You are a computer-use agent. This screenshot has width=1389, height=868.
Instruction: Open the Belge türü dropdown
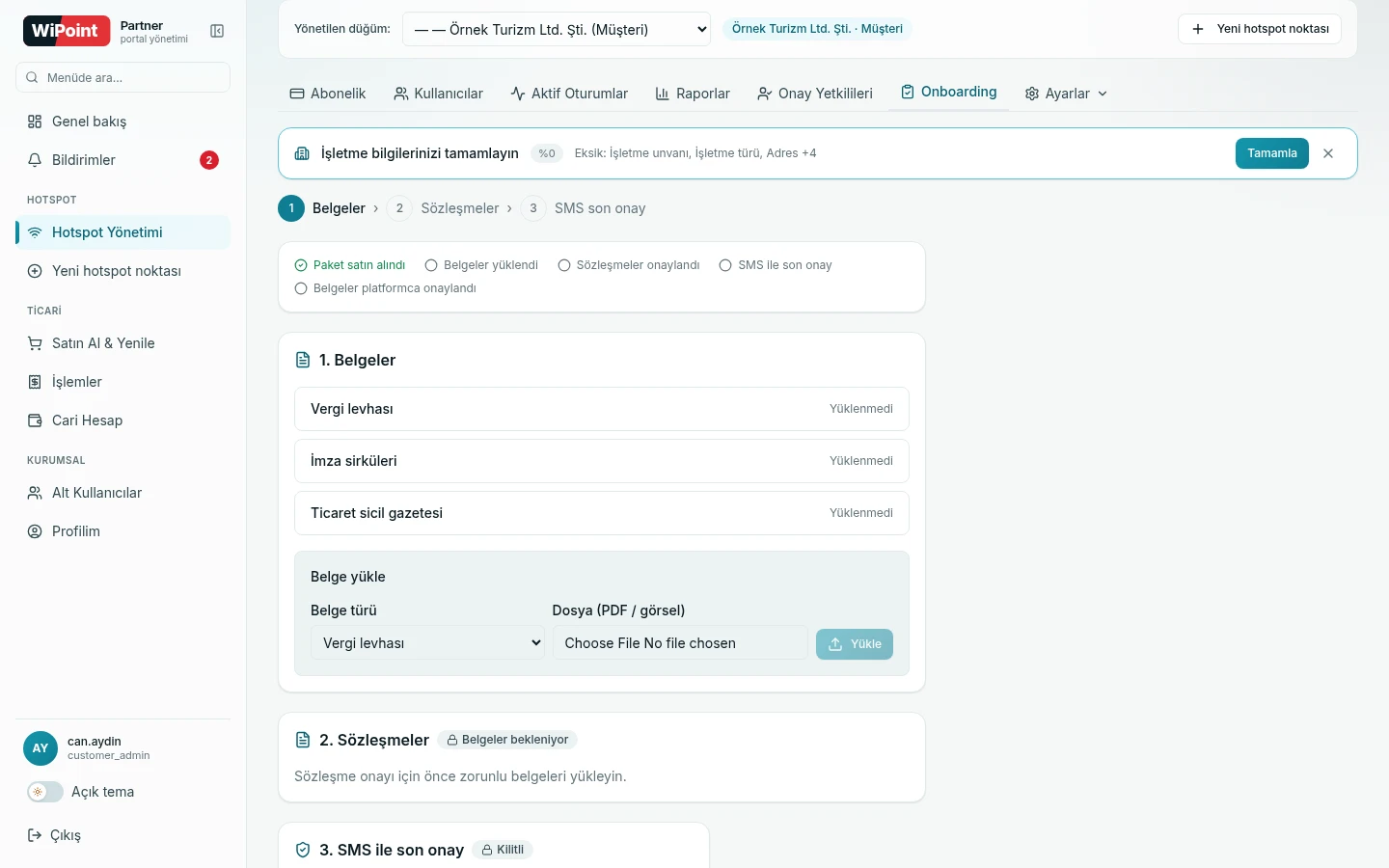[x=427, y=643]
